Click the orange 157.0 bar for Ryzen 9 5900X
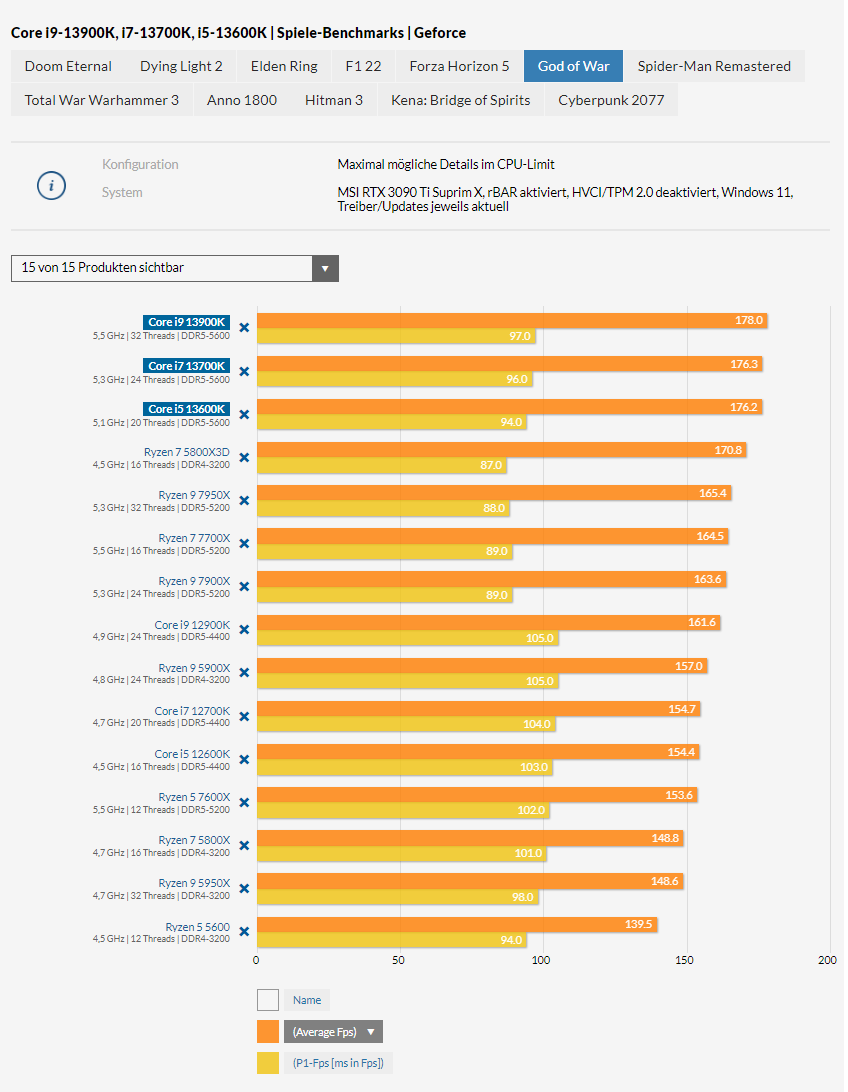 coord(482,666)
